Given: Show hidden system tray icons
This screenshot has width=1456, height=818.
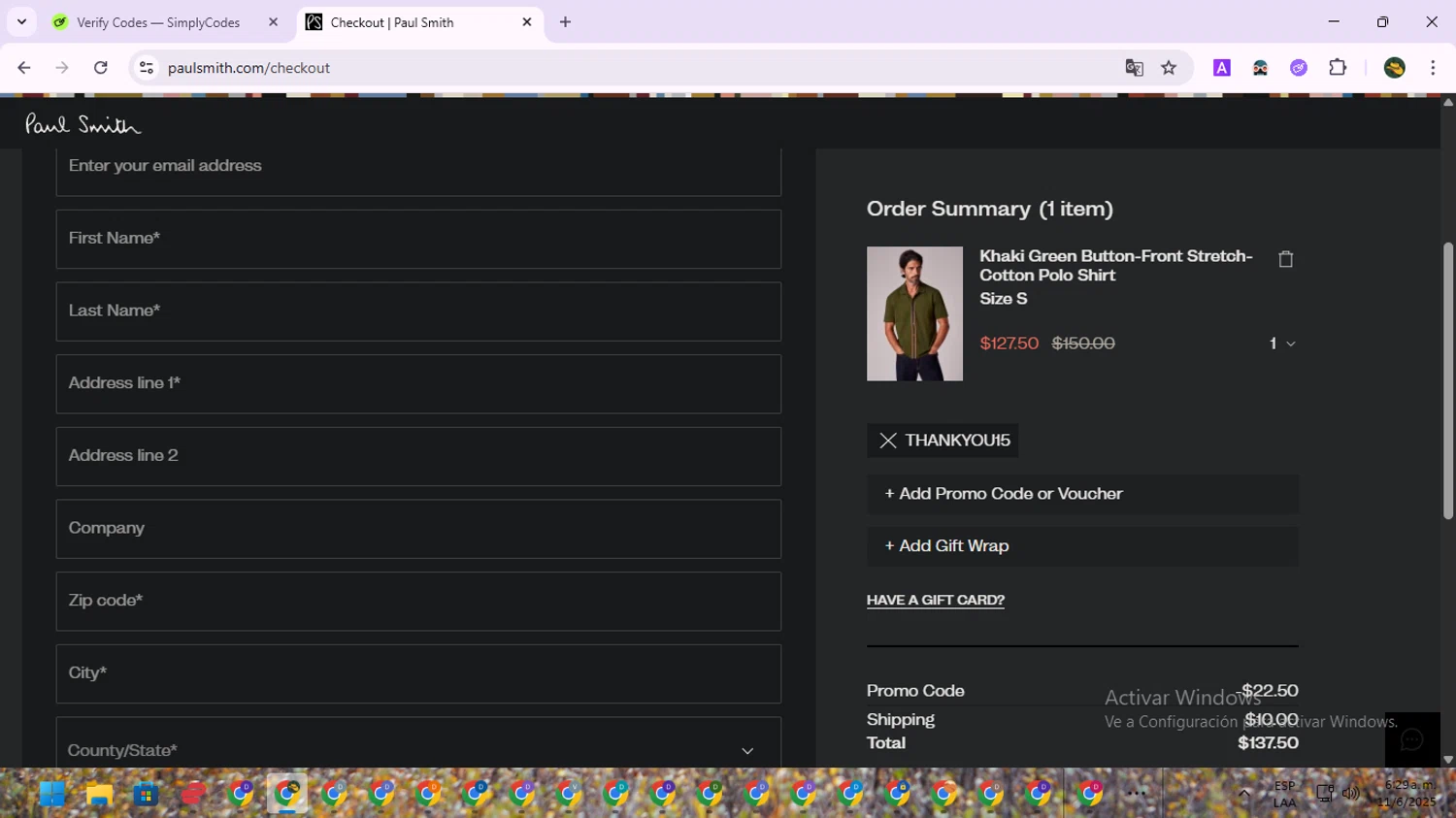Looking at the screenshot, I should 1243,794.
